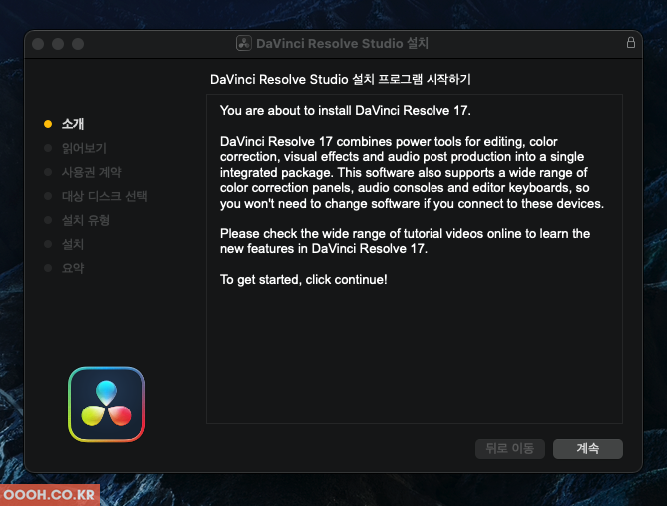Click the window minimize button
The width and height of the screenshot is (667, 506).
(58, 44)
